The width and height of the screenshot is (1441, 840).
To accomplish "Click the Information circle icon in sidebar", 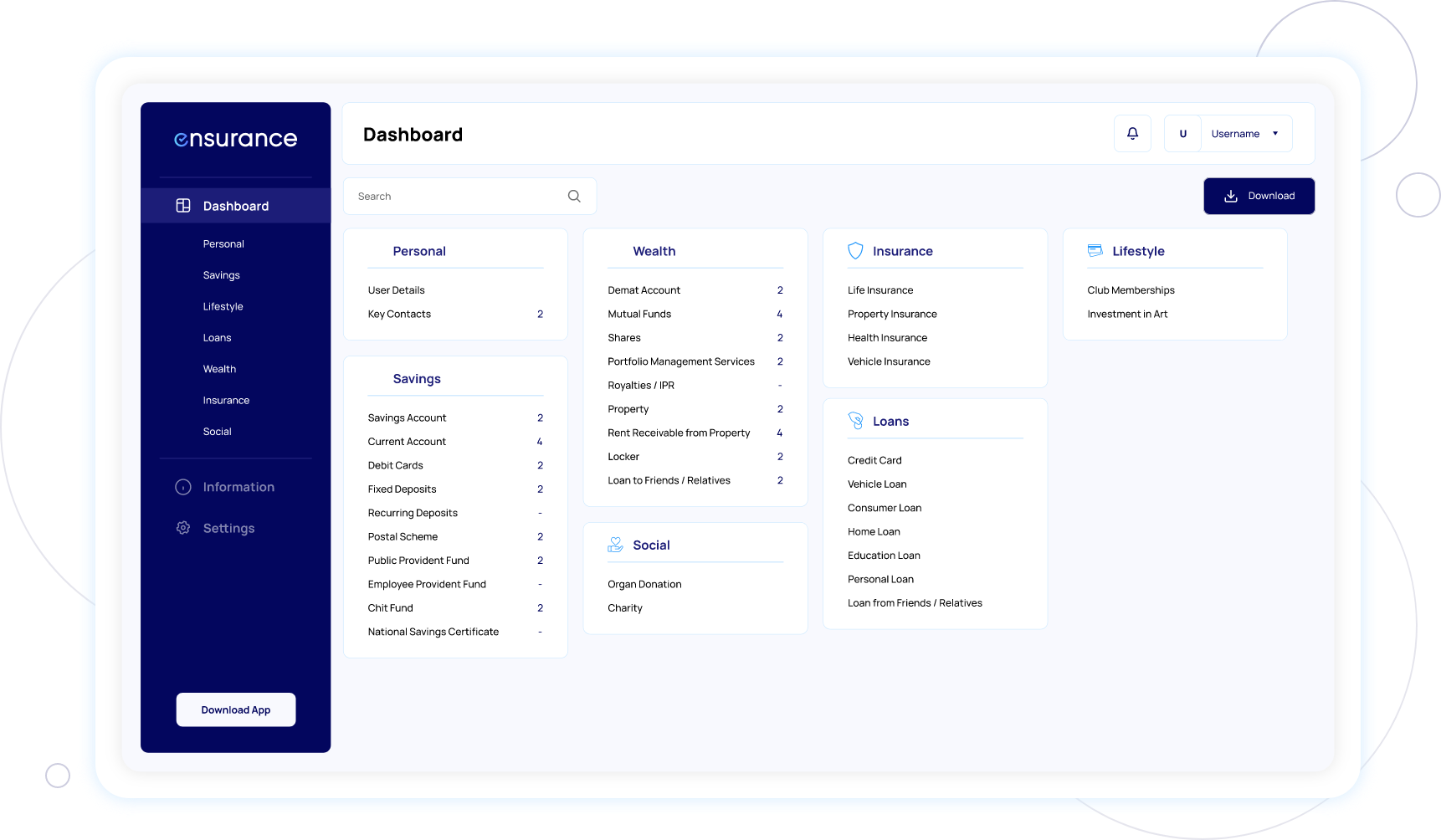I will pos(183,487).
